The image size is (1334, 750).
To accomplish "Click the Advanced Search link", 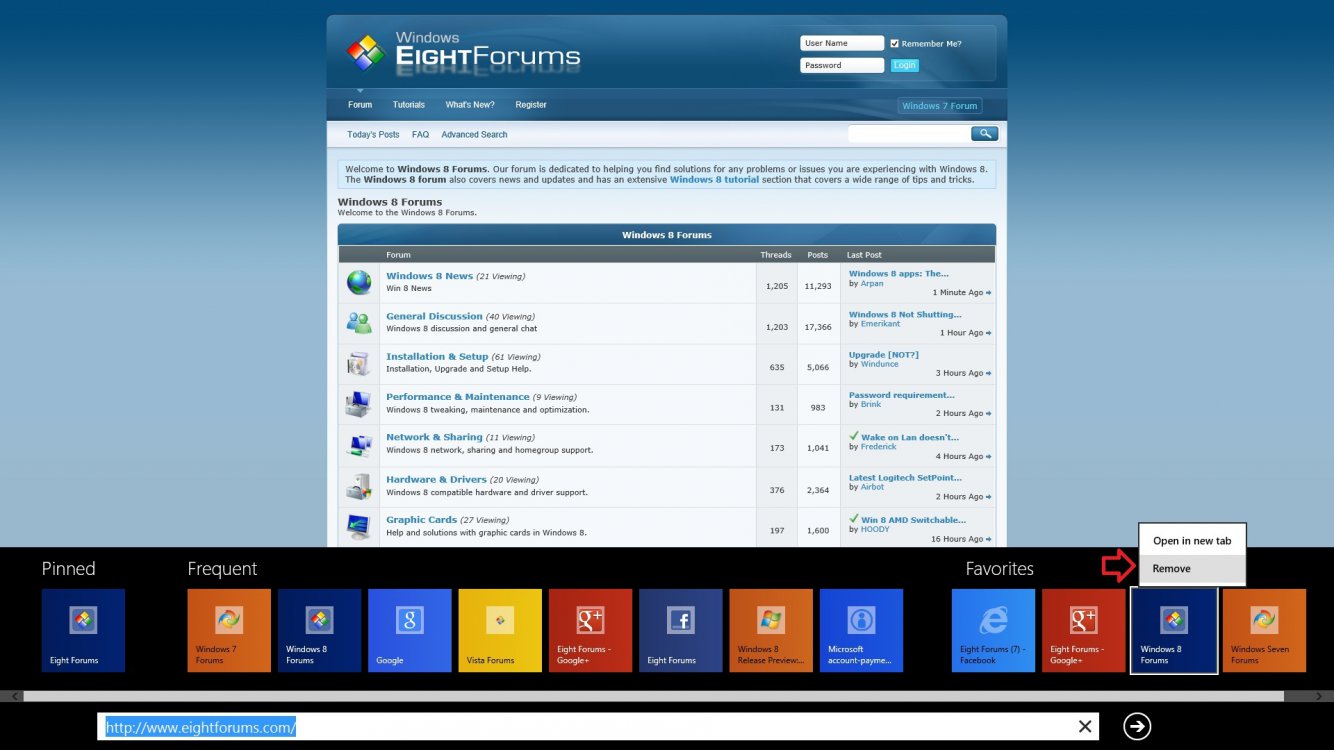I will click(x=474, y=135).
